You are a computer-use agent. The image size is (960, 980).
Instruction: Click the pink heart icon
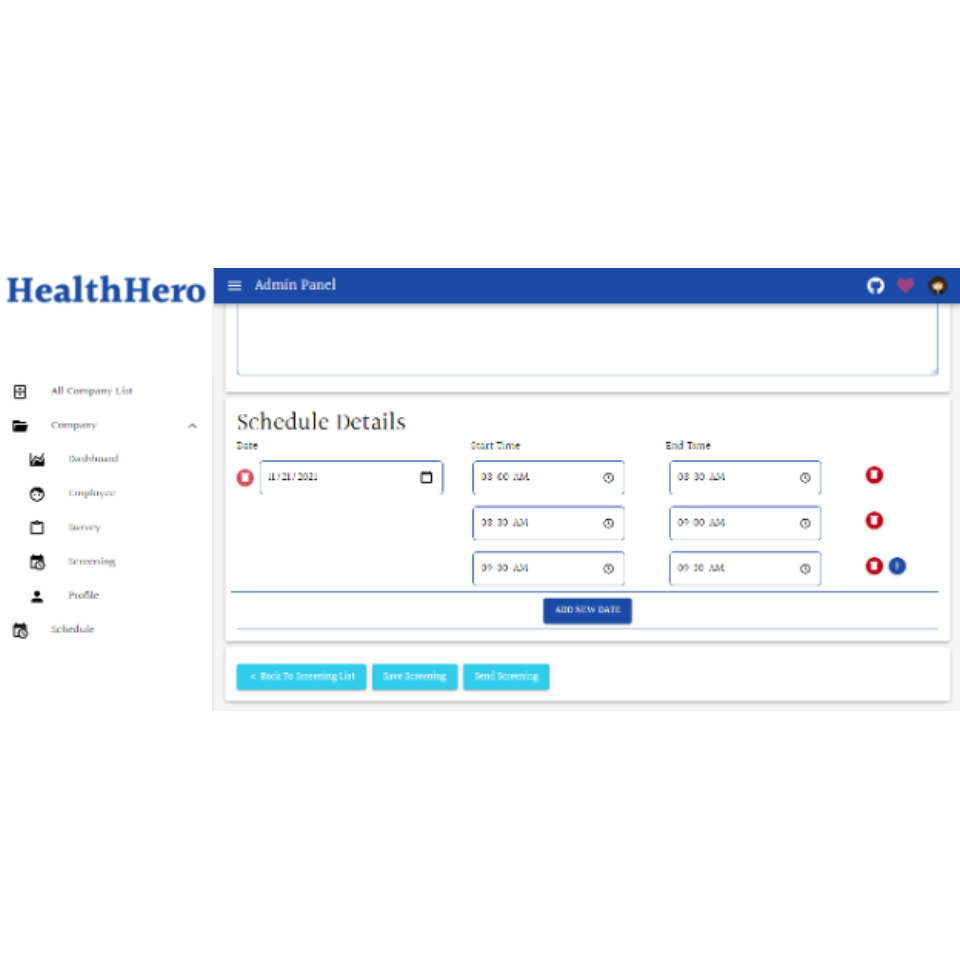click(905, 286)
